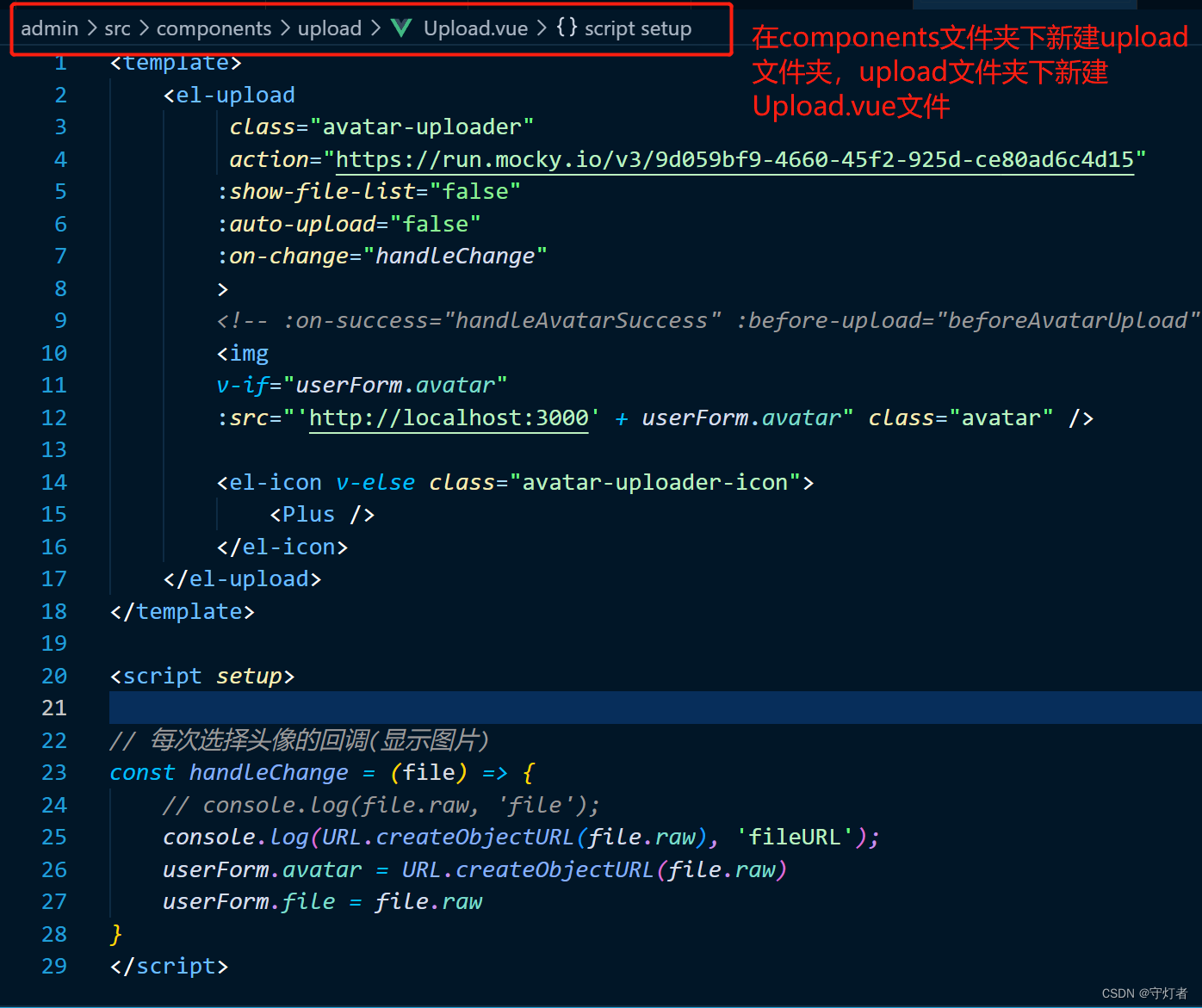Image resolution: width=1202 pixels, height=1008 pixels.
Task: Click the el-upload opening tag
Action: (229, 95)
